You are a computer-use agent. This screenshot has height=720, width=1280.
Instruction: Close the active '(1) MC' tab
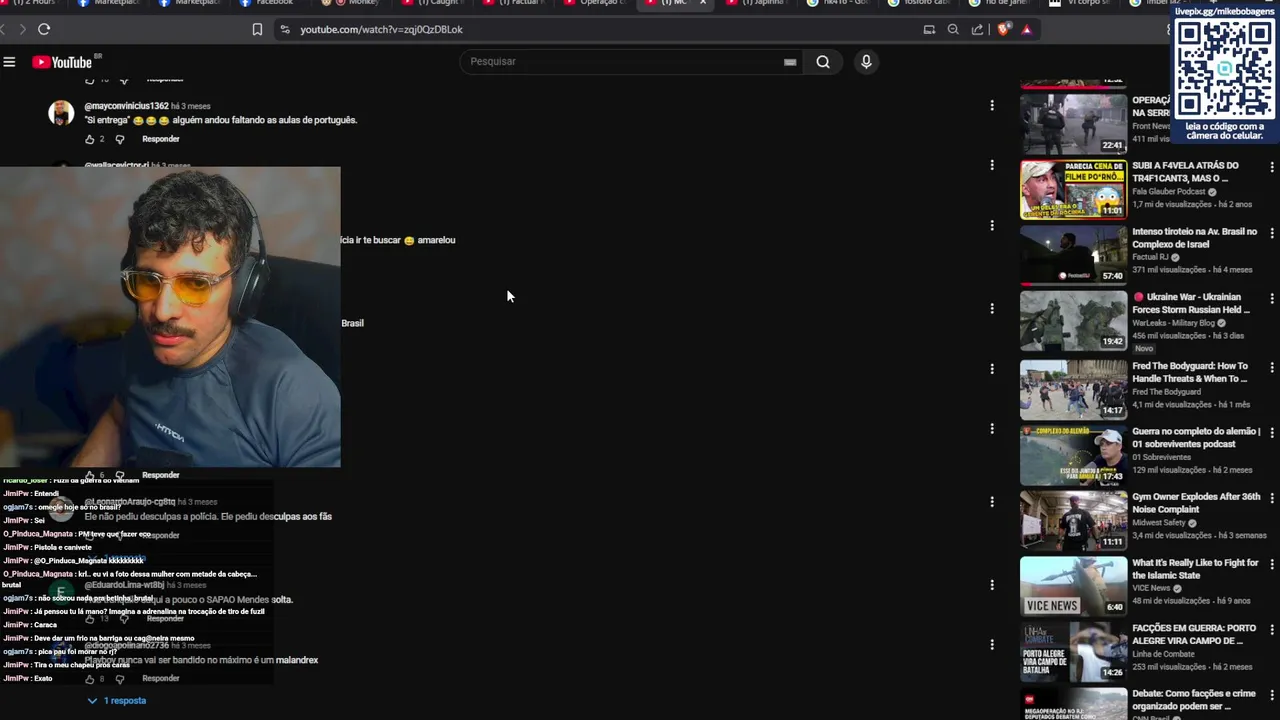coord(702,3)
